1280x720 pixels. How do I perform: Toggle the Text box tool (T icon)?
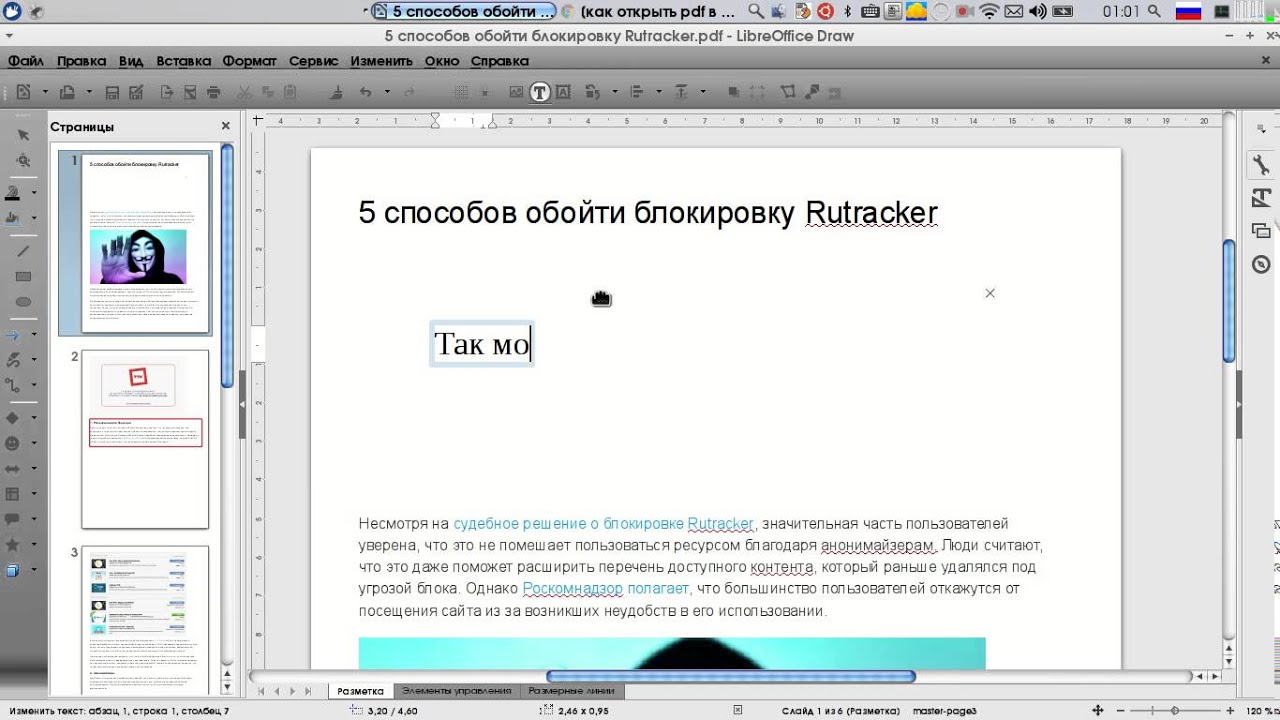tap(540, 92)
